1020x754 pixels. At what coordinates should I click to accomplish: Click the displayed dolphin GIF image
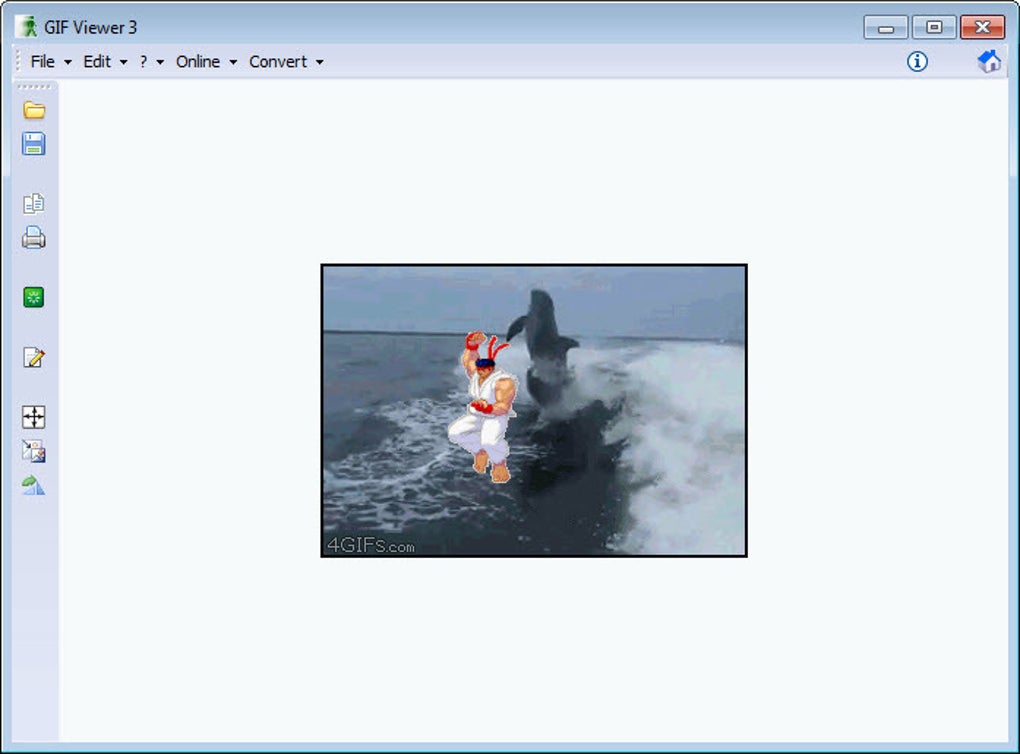[534, 411]
